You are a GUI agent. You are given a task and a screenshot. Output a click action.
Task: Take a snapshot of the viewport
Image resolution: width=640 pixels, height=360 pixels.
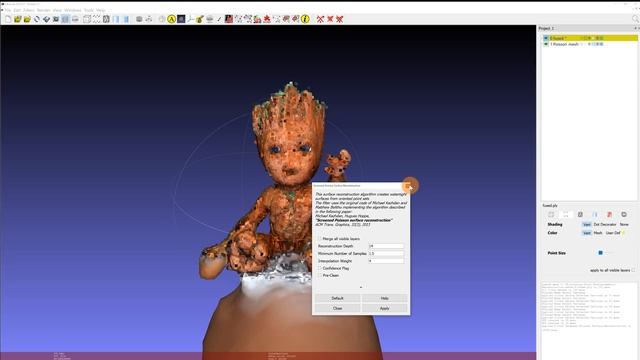tap(56, 19)
